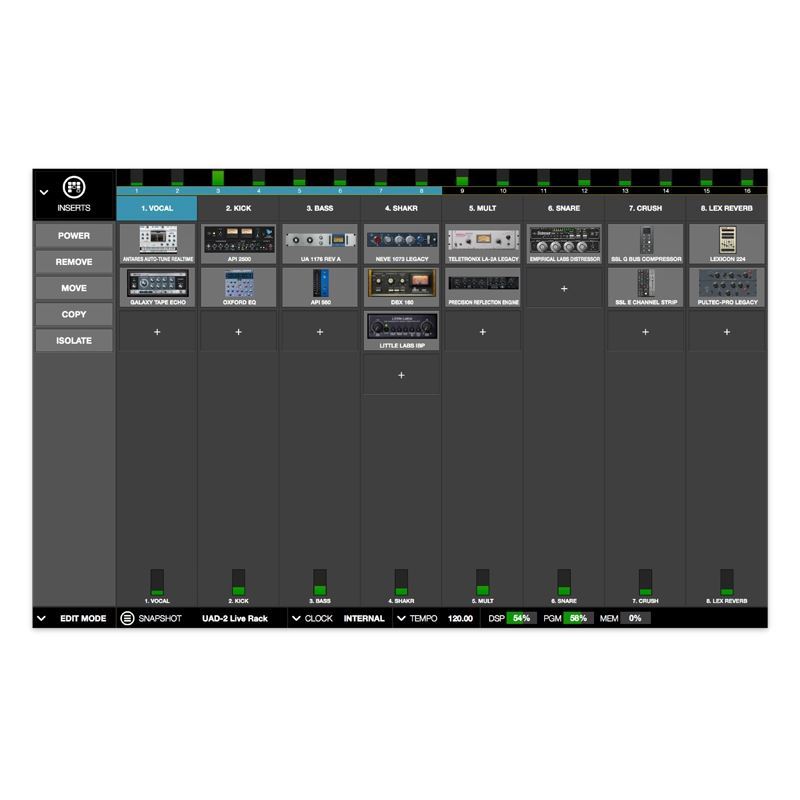Screen dimensions: 800x800
Task: Click the Inserts view icon
Action: tap(74, 187)
